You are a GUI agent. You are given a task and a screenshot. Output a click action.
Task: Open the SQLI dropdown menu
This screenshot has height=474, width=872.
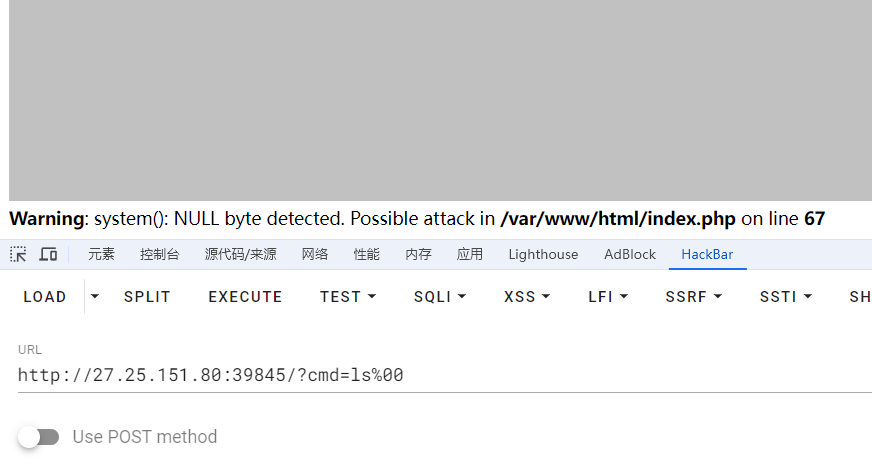pos(440,297)
